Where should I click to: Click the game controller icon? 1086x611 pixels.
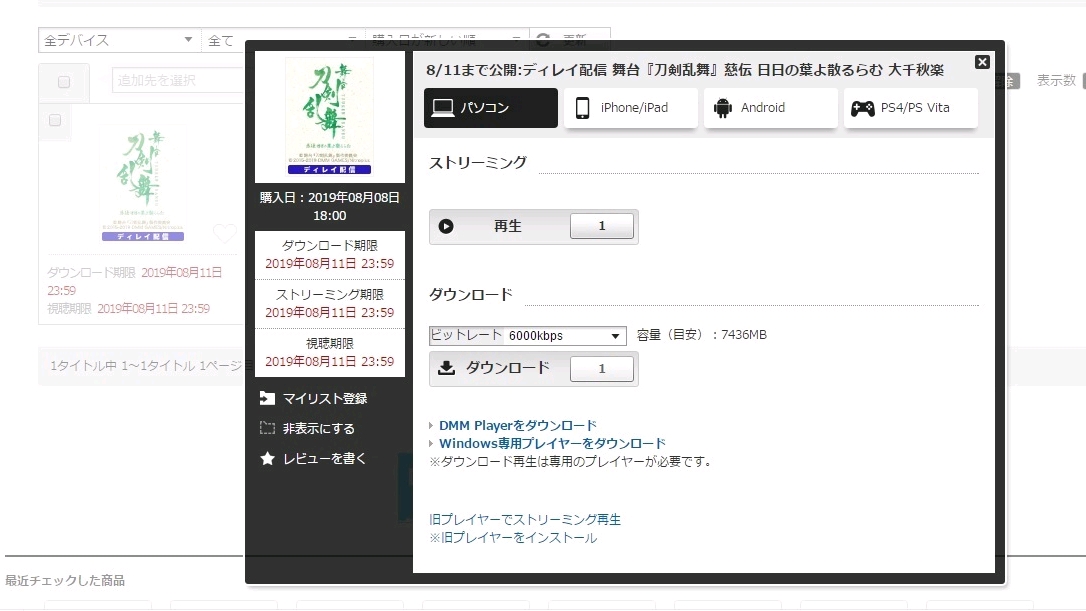pos(862,108)
